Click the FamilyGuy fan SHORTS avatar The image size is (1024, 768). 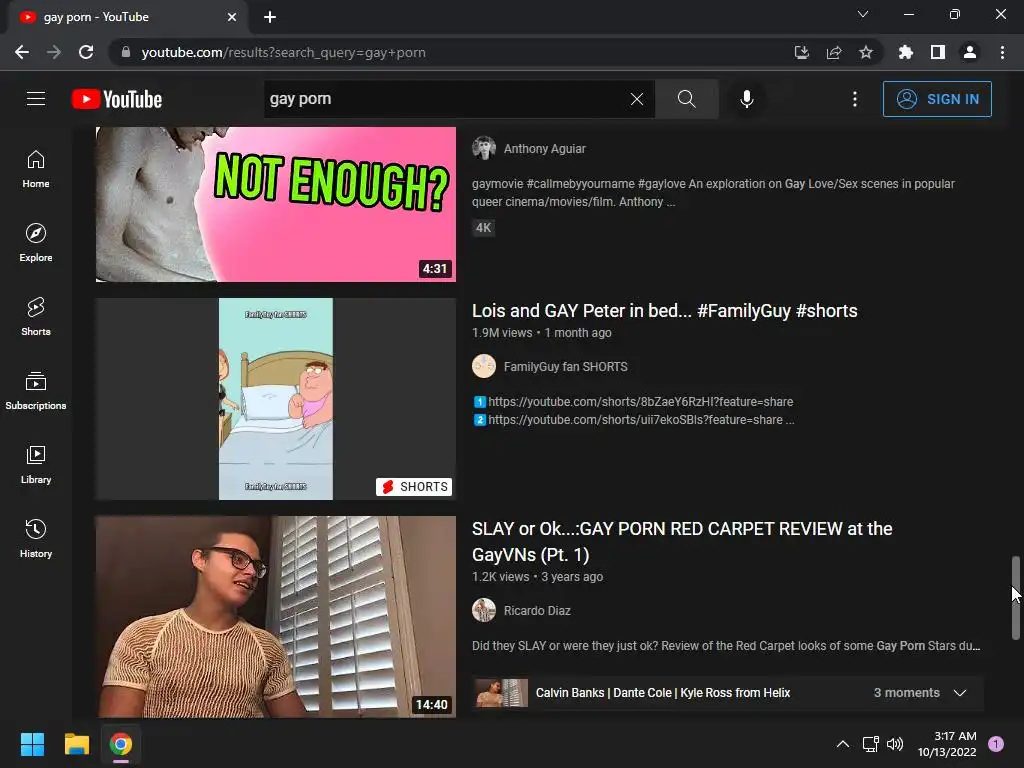point(484,366)
